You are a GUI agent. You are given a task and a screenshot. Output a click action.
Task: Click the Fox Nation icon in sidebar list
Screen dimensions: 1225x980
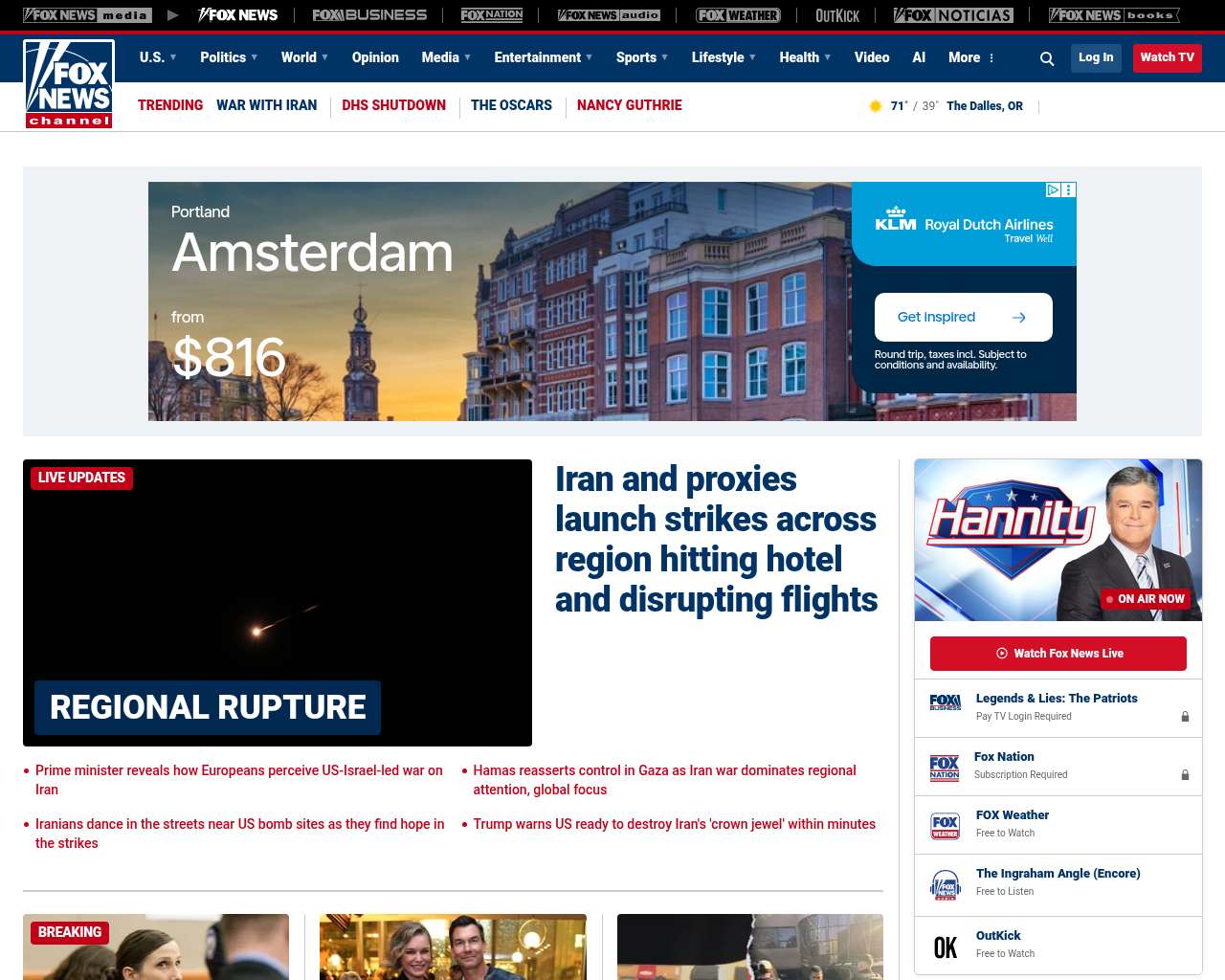point(945,768)
